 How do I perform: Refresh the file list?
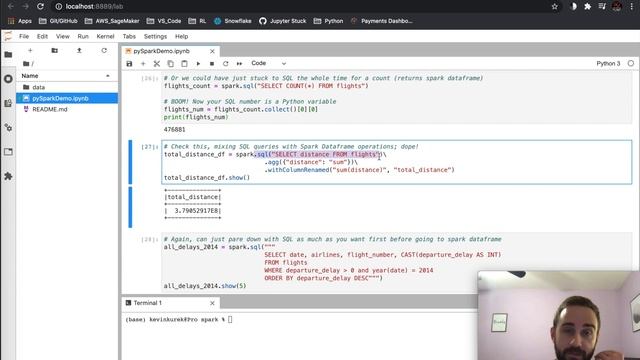point(104,51)
